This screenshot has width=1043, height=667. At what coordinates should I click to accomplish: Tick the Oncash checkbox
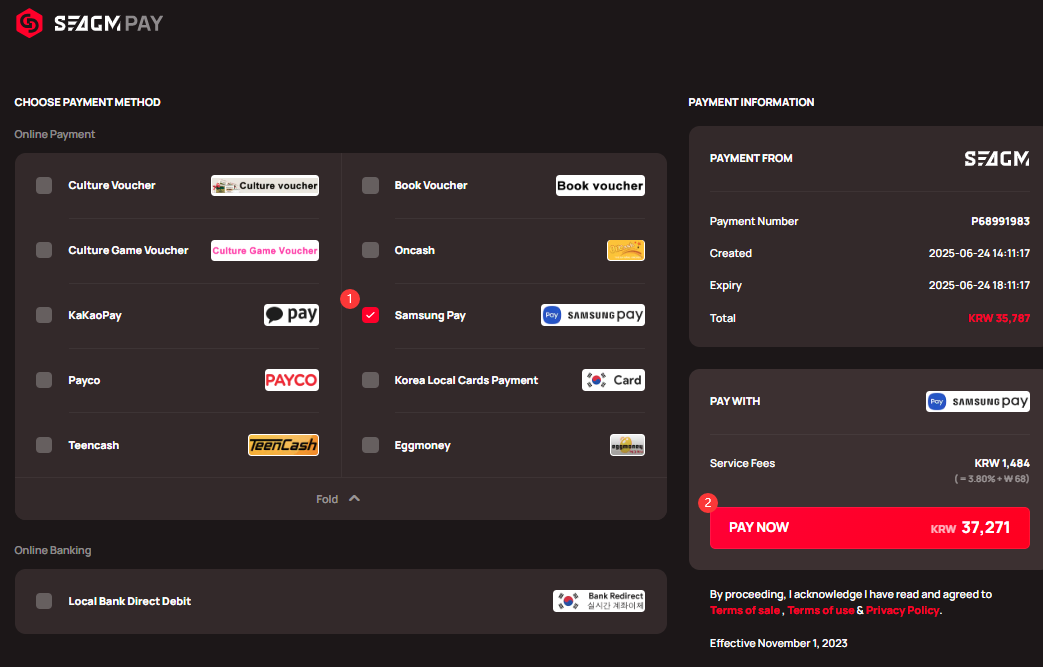coord(371,250)
